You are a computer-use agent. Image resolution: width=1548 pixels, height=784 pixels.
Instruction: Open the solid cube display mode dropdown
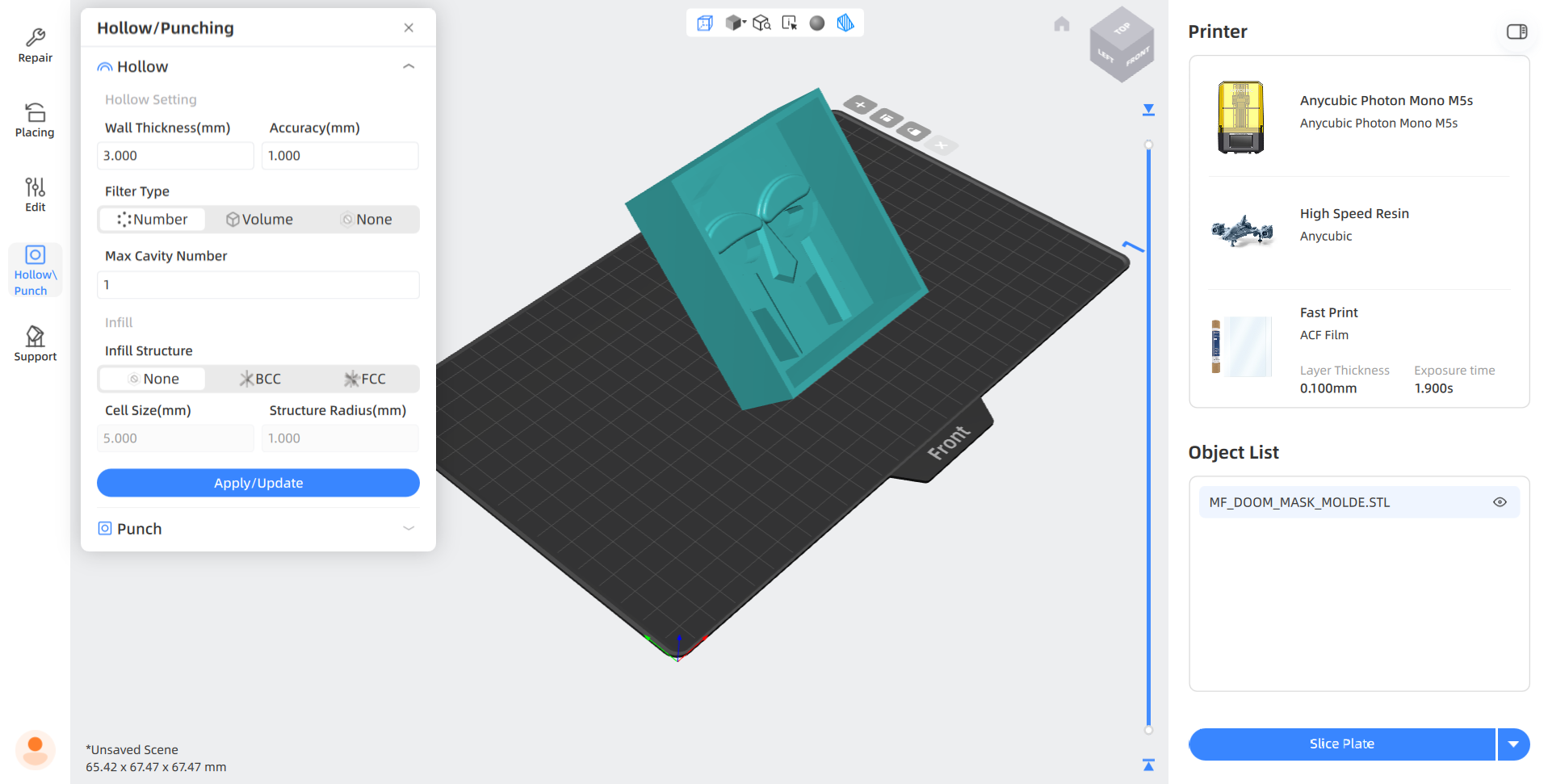pyautogui.click(x=735, y=23)
